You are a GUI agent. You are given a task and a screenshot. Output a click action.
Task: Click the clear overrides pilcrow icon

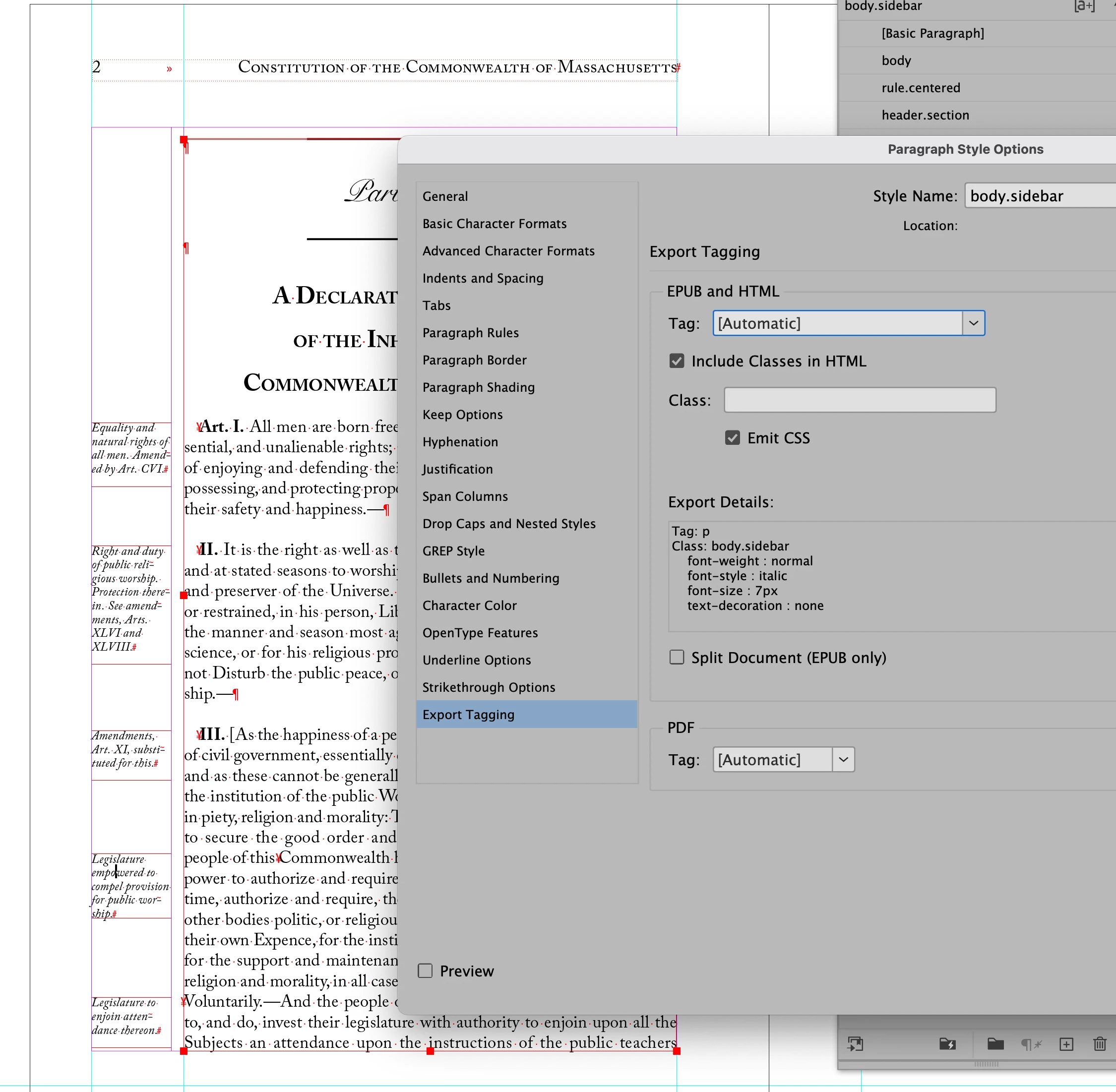coord(1031,1044)
